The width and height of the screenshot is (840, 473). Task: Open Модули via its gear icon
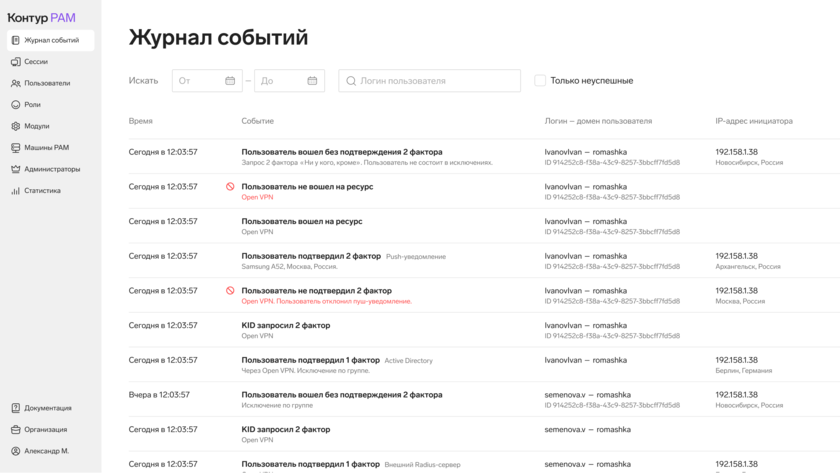[x=16, y=126]
